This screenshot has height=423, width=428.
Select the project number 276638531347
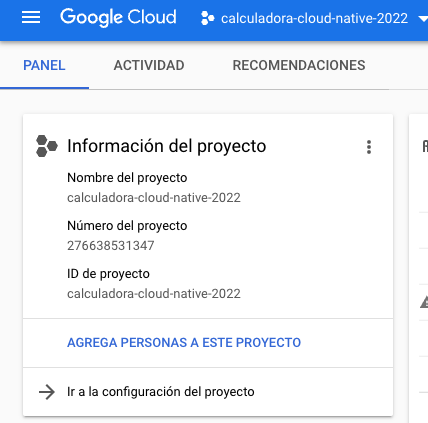point(111,246)
